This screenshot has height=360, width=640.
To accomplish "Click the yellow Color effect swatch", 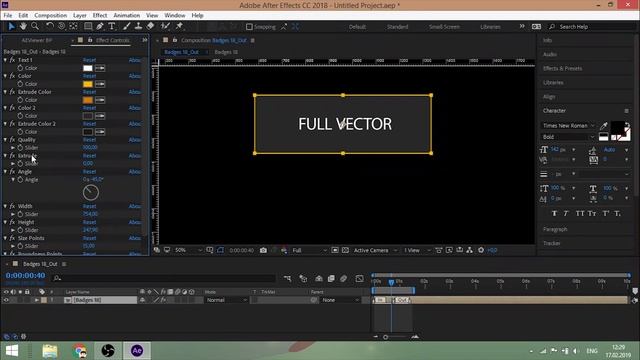I will 88,84.
